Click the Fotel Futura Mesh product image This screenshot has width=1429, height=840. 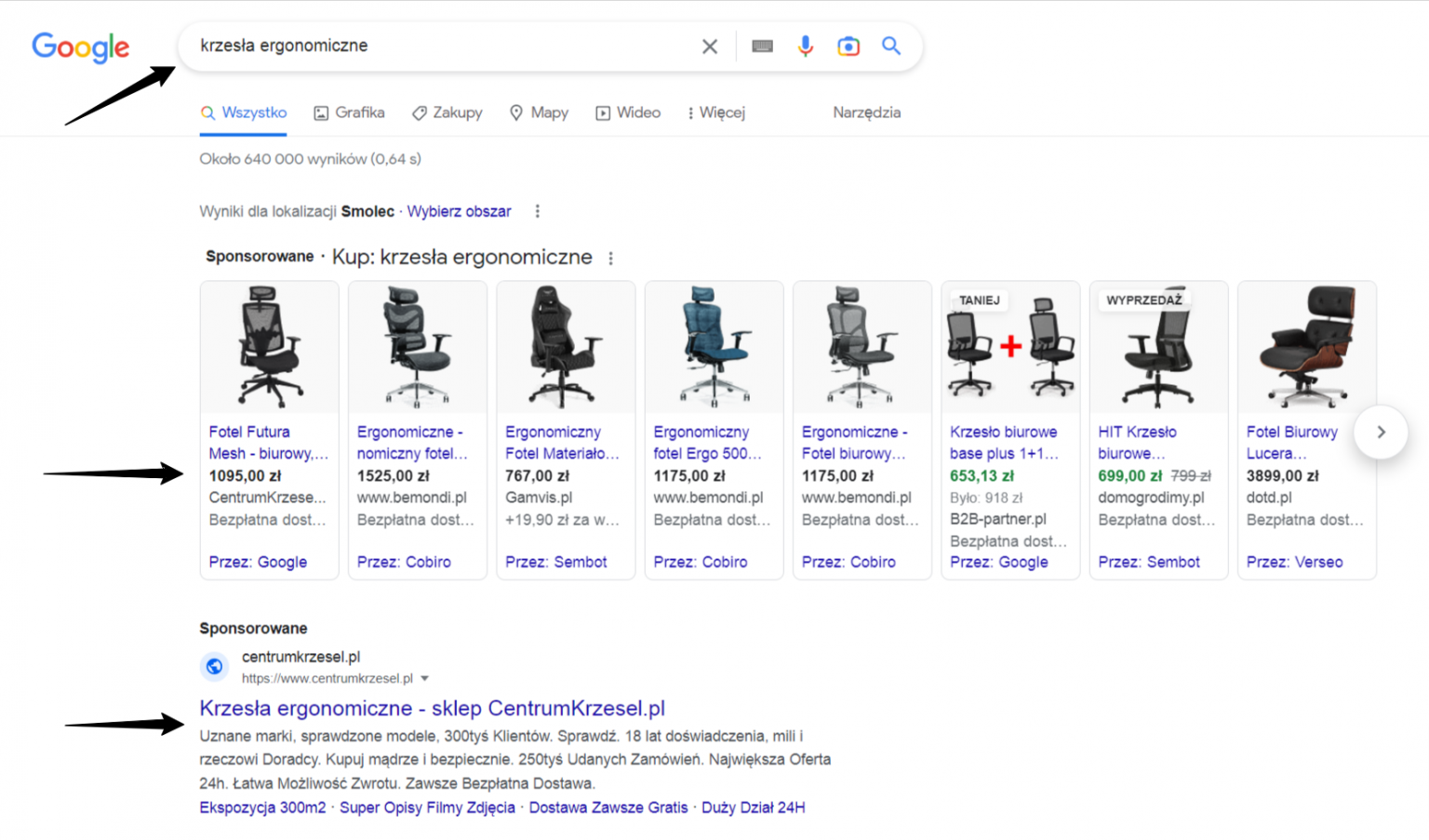269,347
